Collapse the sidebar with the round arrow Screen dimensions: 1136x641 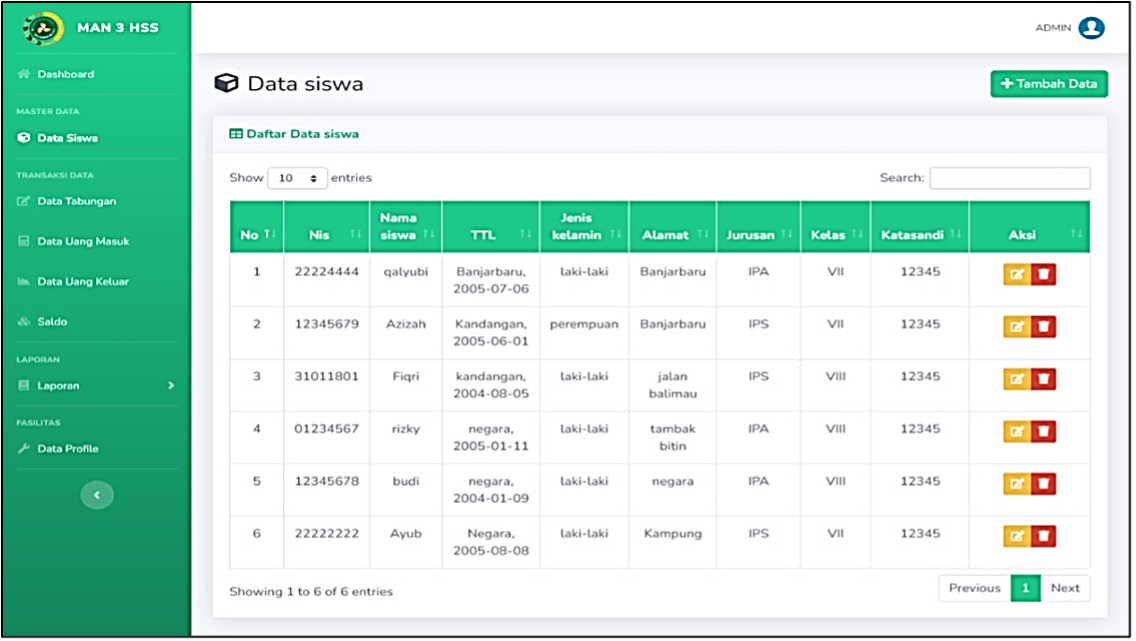click(97, 495)
